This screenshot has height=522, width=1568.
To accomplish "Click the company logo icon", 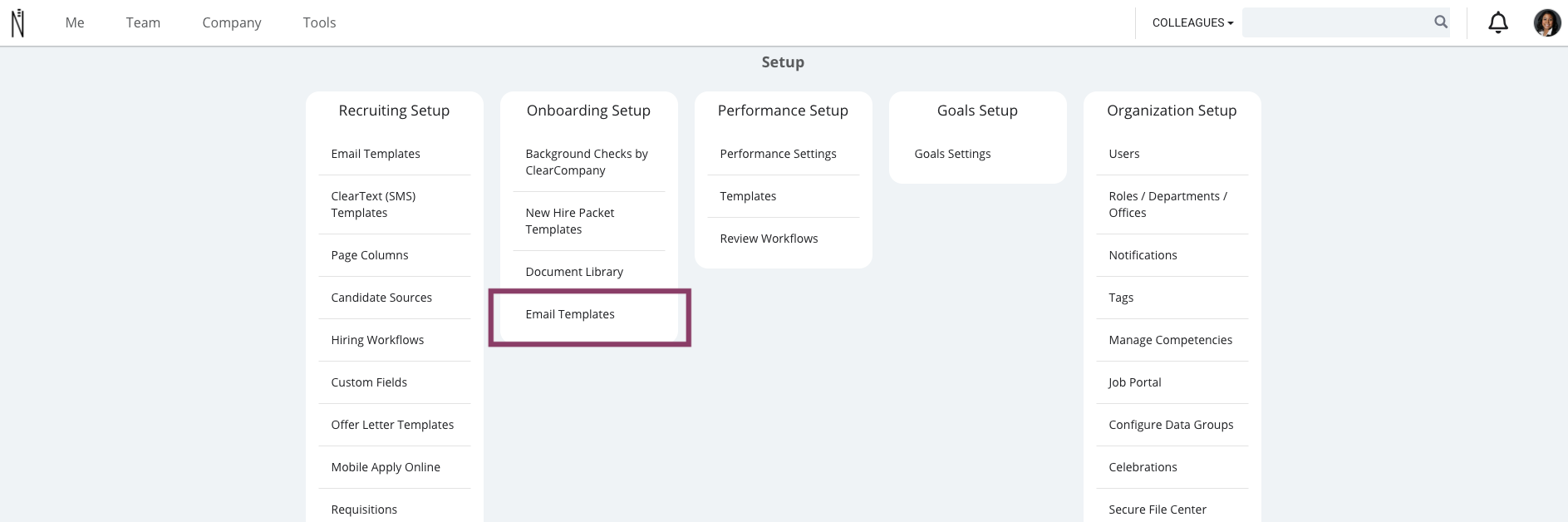I will pyautogui.click(x=17, y=22).
